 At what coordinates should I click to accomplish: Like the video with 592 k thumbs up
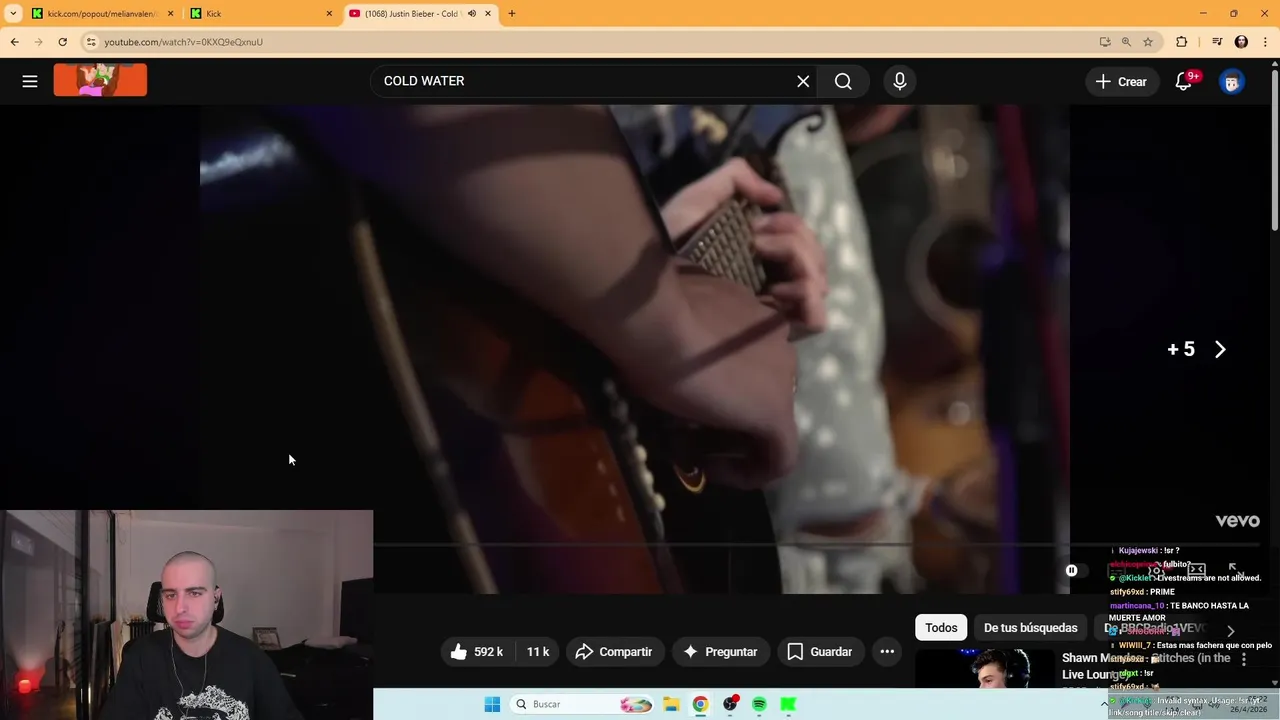pyautogui.click(x=479, y=652)
